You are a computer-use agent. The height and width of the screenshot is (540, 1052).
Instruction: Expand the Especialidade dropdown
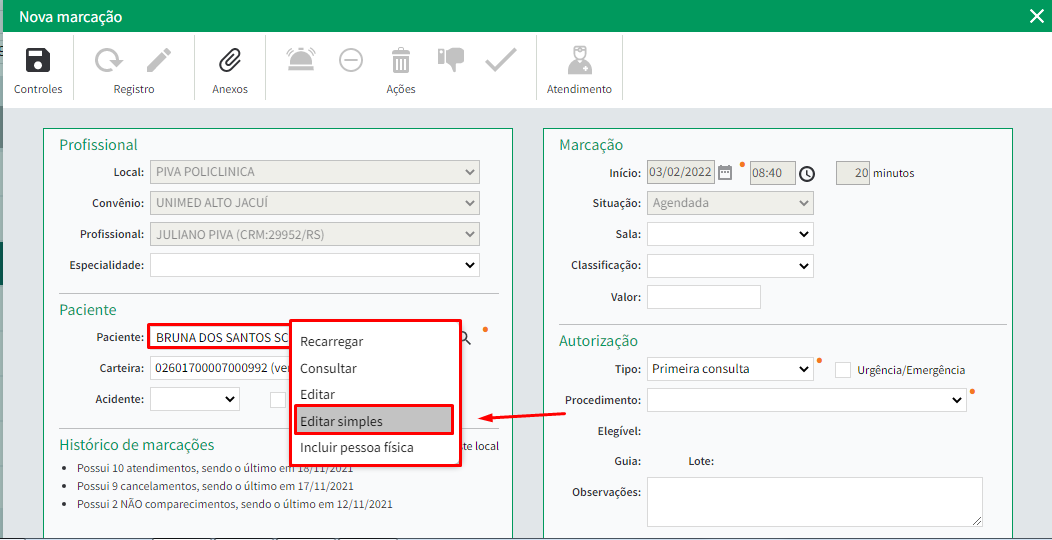(315, 265)
